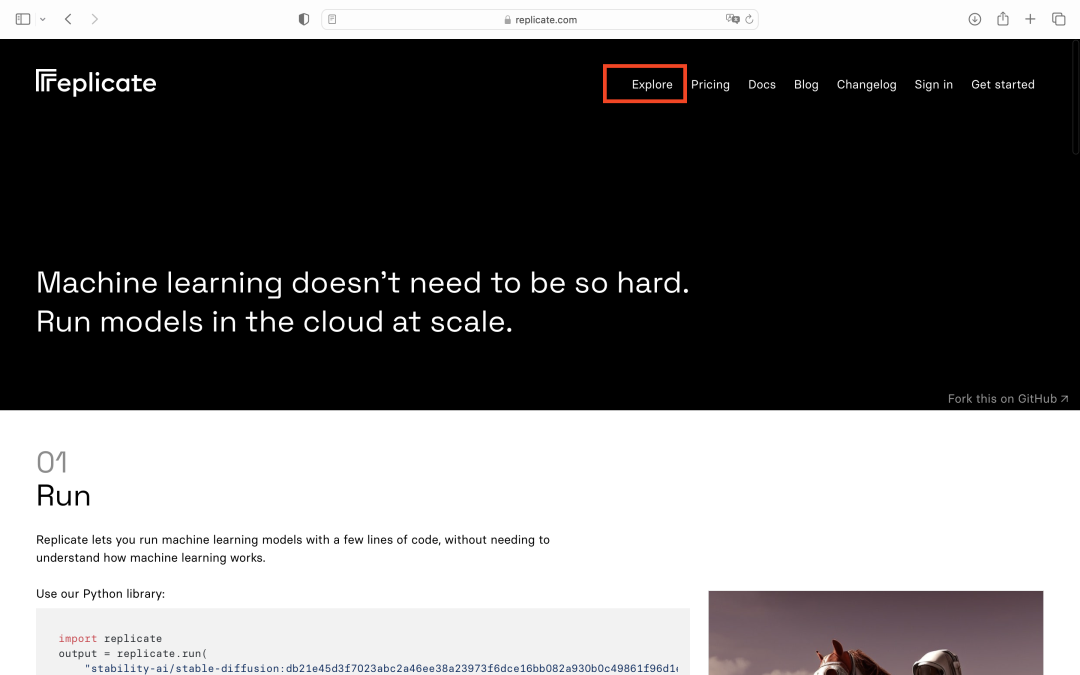Image resolution: width=1080 pixels, height=675 pixels.
Task: Open the Explore nav item
Action: [x=652, y=85]
